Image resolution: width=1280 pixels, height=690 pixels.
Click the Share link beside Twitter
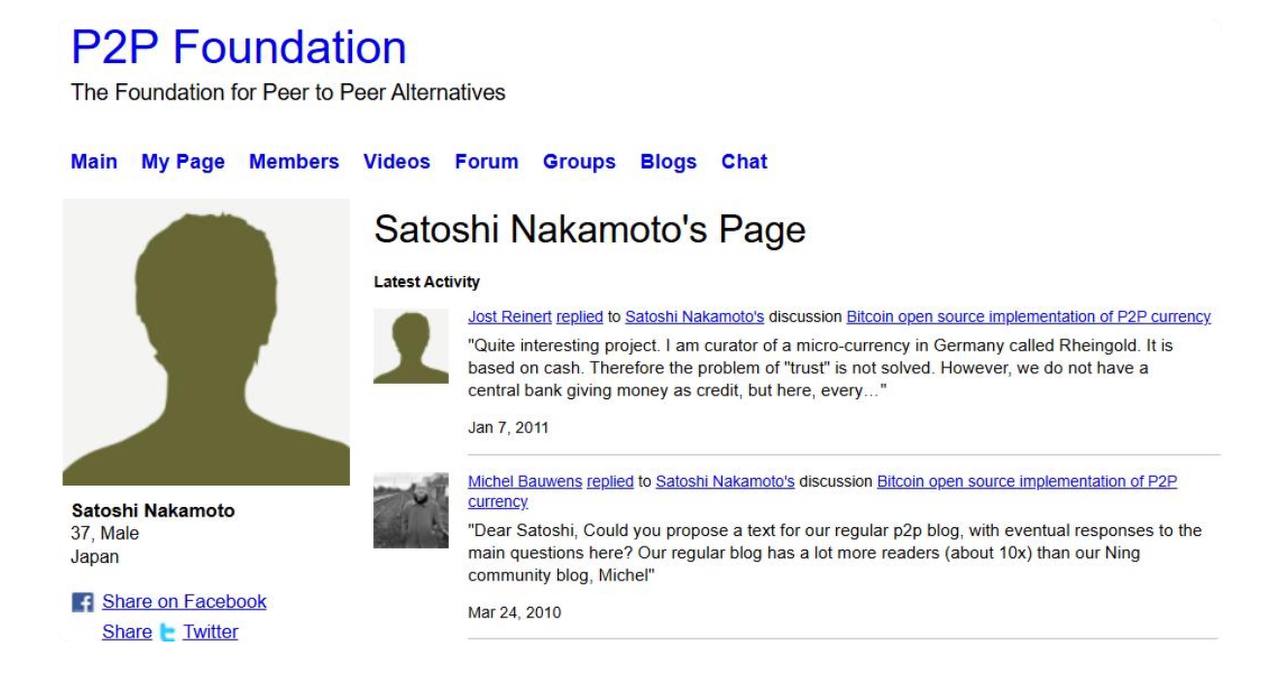click(127, 632)
